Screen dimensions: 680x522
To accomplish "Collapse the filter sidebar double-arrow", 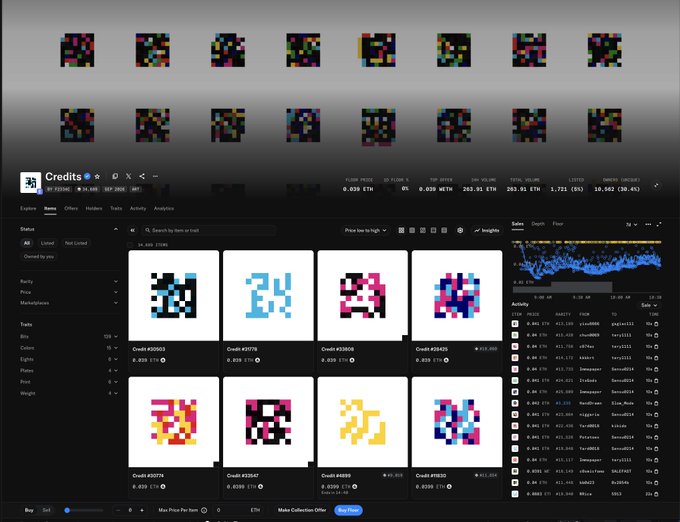I will coord(133,230).
